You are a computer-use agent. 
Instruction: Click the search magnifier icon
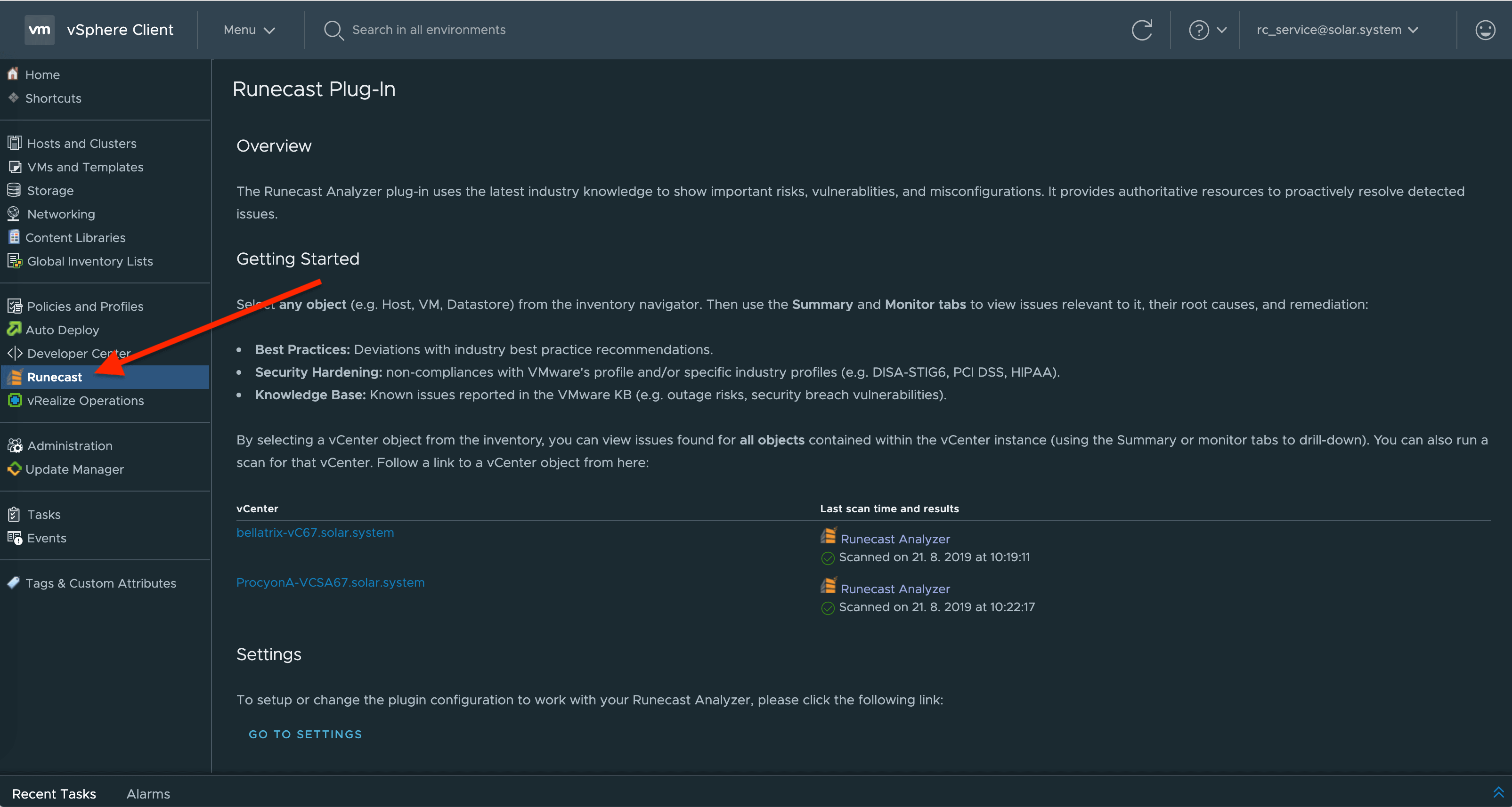click(x=333, y=30)
